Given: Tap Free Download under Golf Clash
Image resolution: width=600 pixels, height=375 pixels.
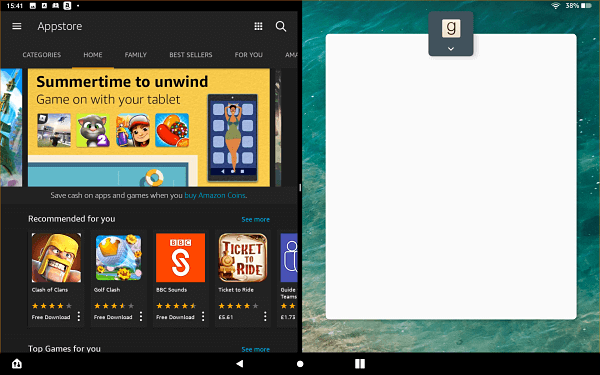Looking at the screenshot, I should point(113,317).
